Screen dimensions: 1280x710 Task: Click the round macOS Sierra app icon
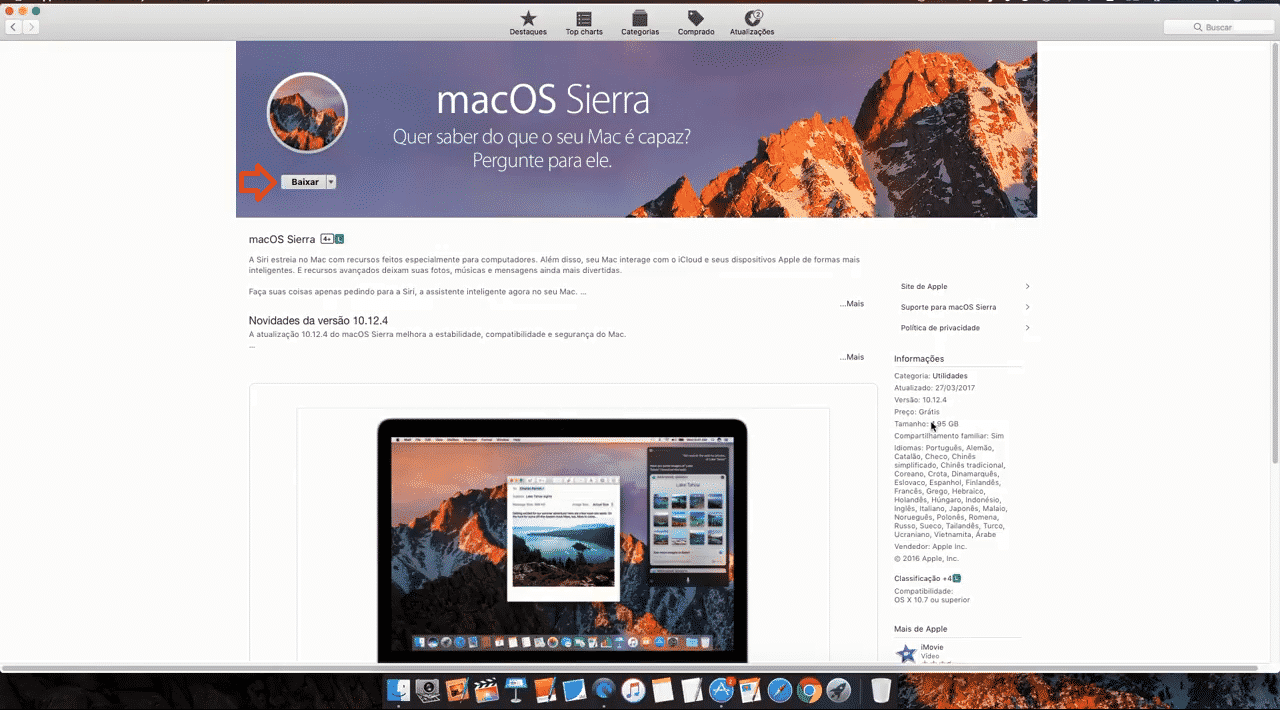click(x=307, y=113)
